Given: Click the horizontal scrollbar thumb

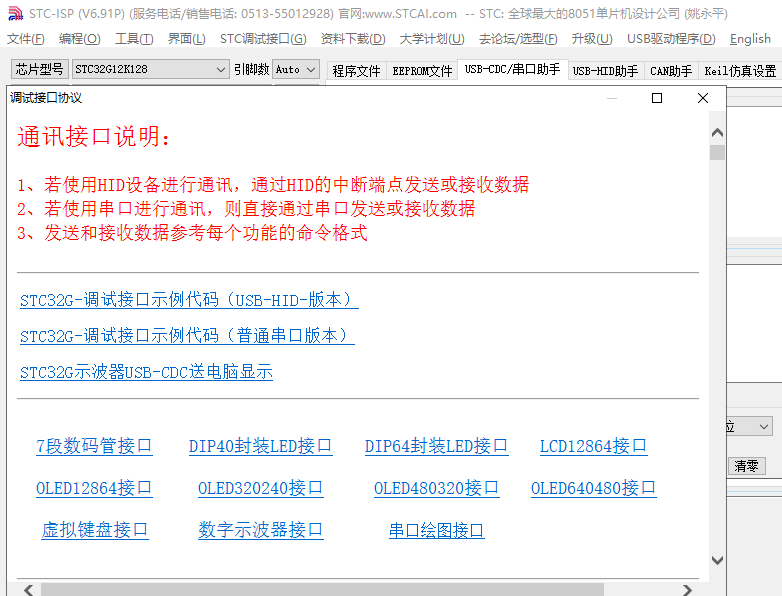Looking at the screenshot, I should click(322, 590).
